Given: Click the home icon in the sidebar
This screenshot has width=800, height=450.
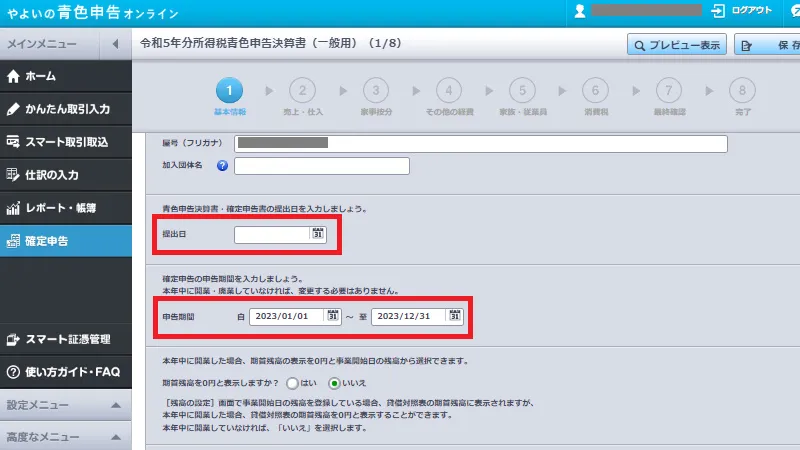Looking at the screenshot, I should click(13, 76).
